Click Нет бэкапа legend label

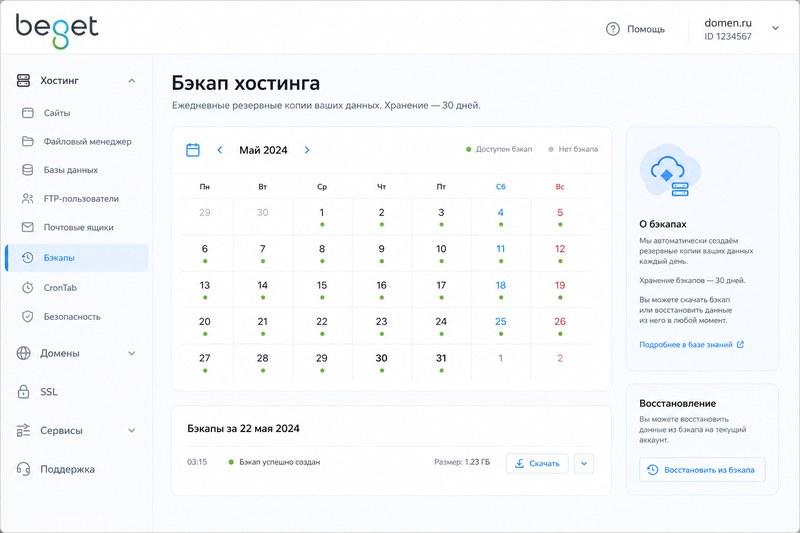(x=578, y=149)
